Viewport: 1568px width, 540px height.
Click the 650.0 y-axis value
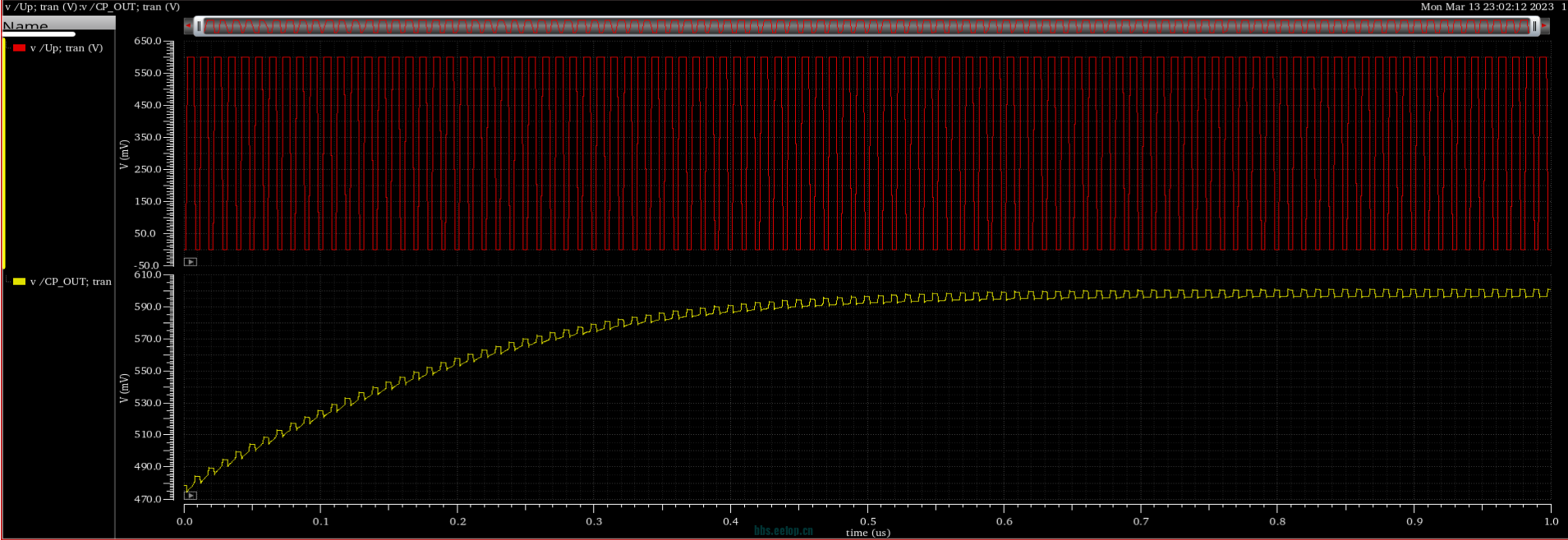[x=148, y=41]
